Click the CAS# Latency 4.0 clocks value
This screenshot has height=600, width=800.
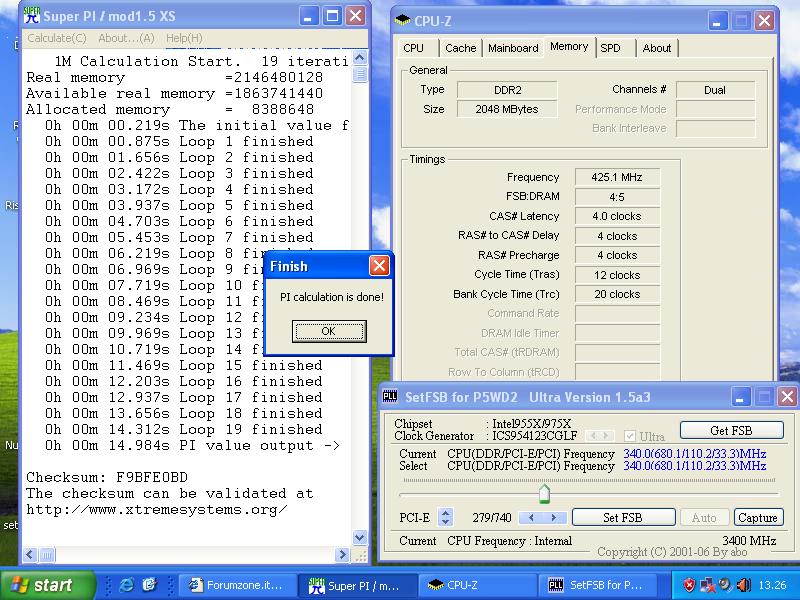click(x=617, y=216)
